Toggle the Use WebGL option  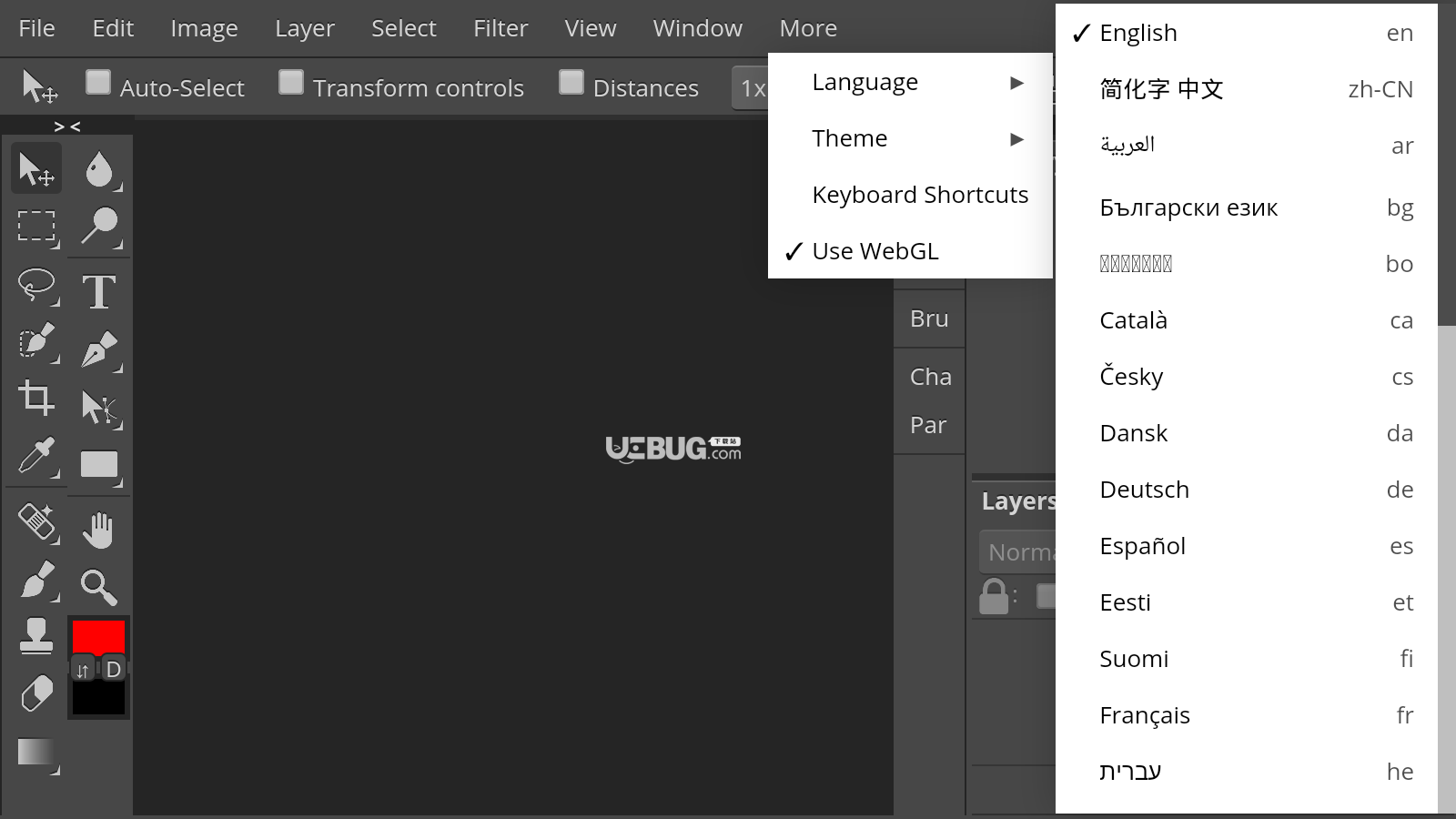(910, 250)
